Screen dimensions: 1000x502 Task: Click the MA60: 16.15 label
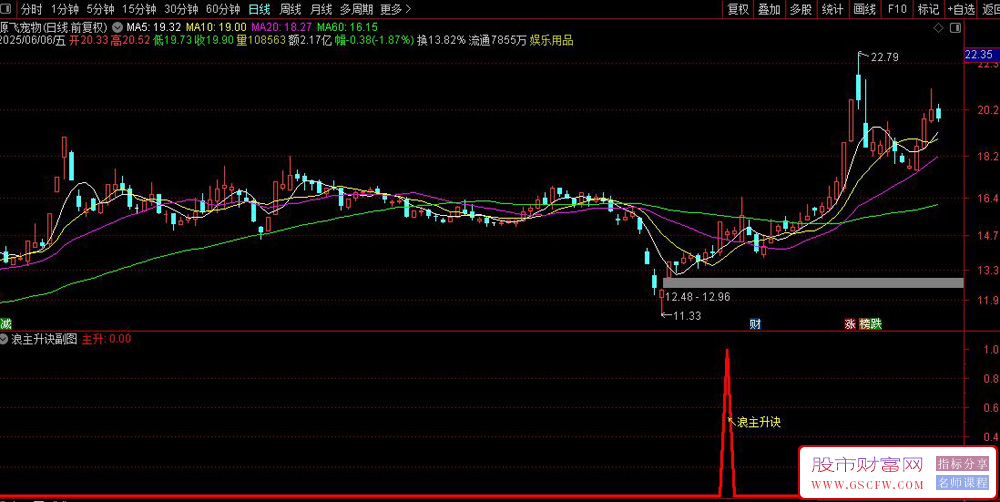pos(347,27)
